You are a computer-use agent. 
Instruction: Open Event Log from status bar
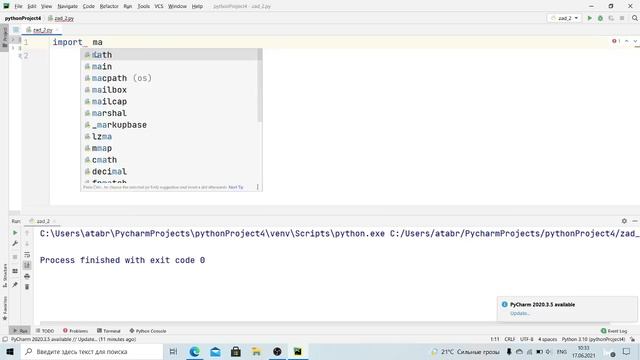614,331
